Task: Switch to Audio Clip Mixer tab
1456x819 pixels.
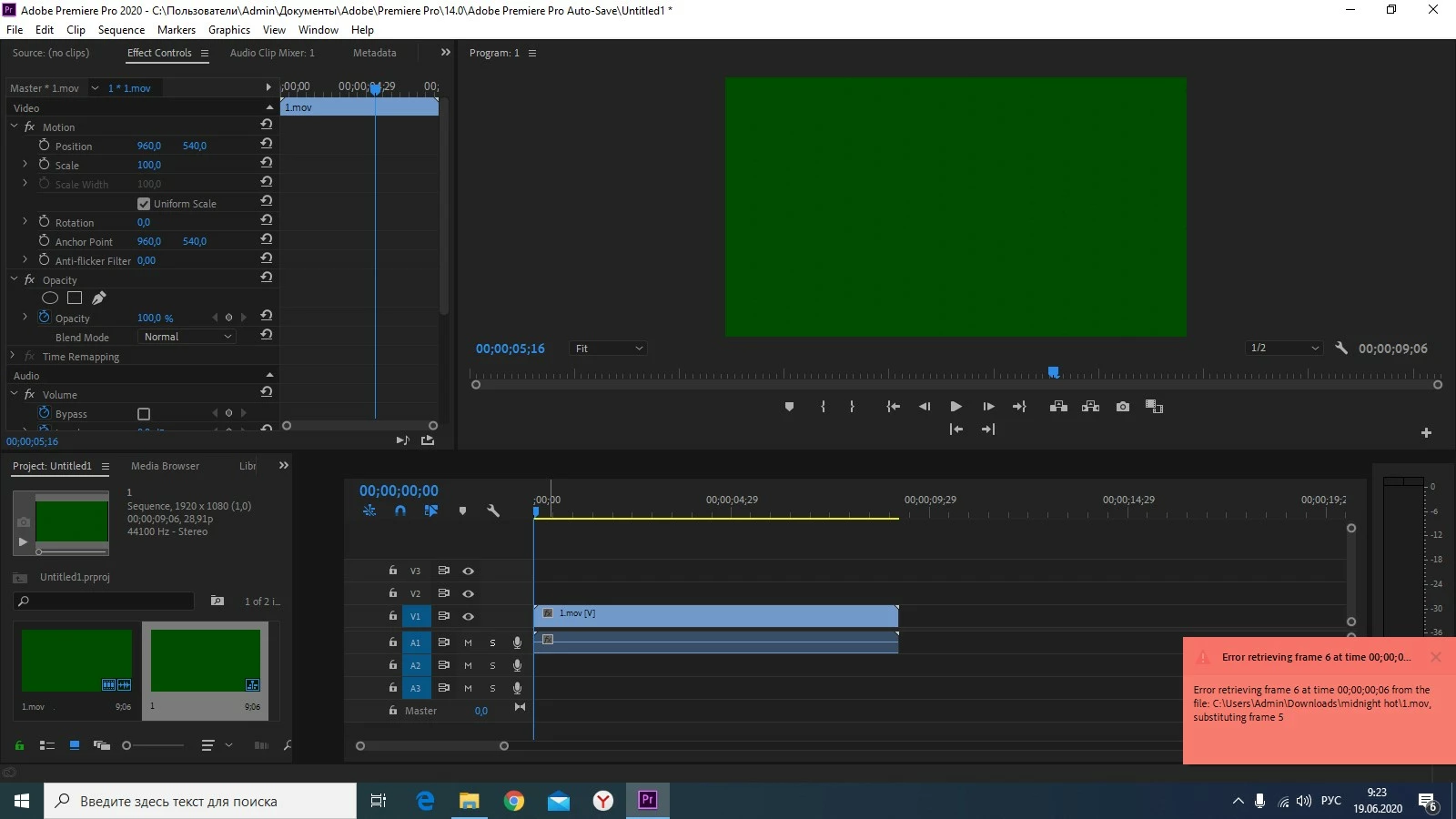Action: [272, 53]
